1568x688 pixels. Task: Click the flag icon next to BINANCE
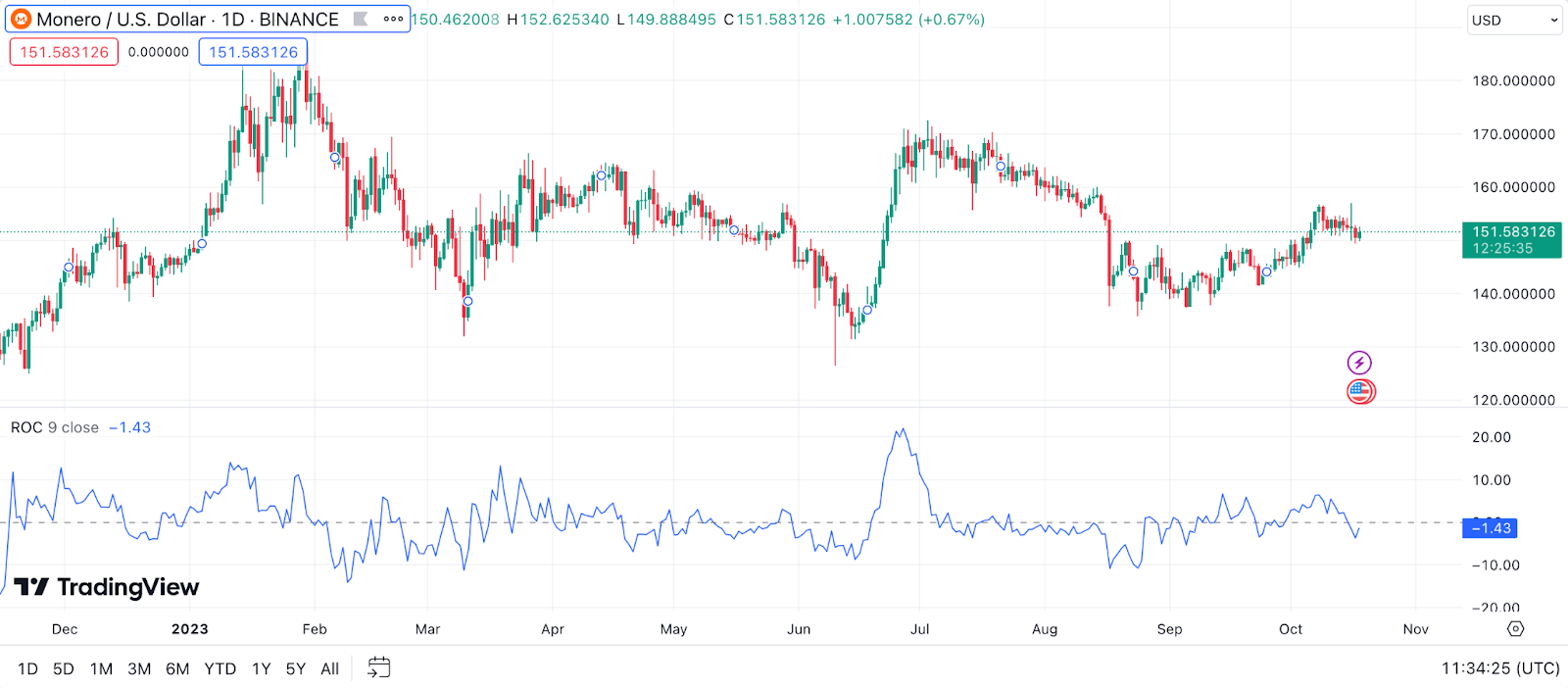coord(361,19)
